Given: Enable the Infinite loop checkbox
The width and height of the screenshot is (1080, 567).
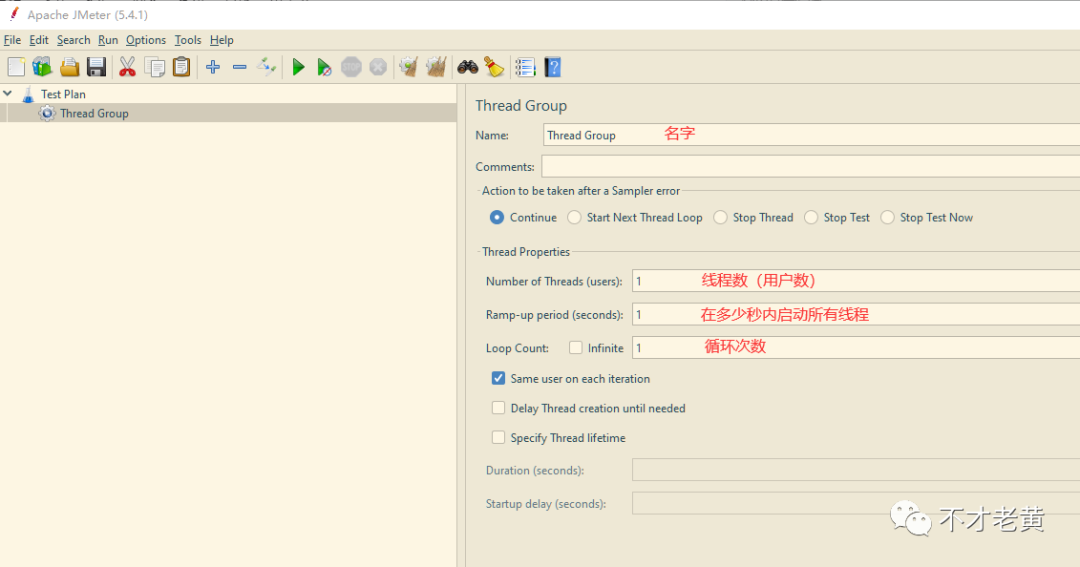Looking at the screenshot, I should pyautogui.click(x=576, y=348).
